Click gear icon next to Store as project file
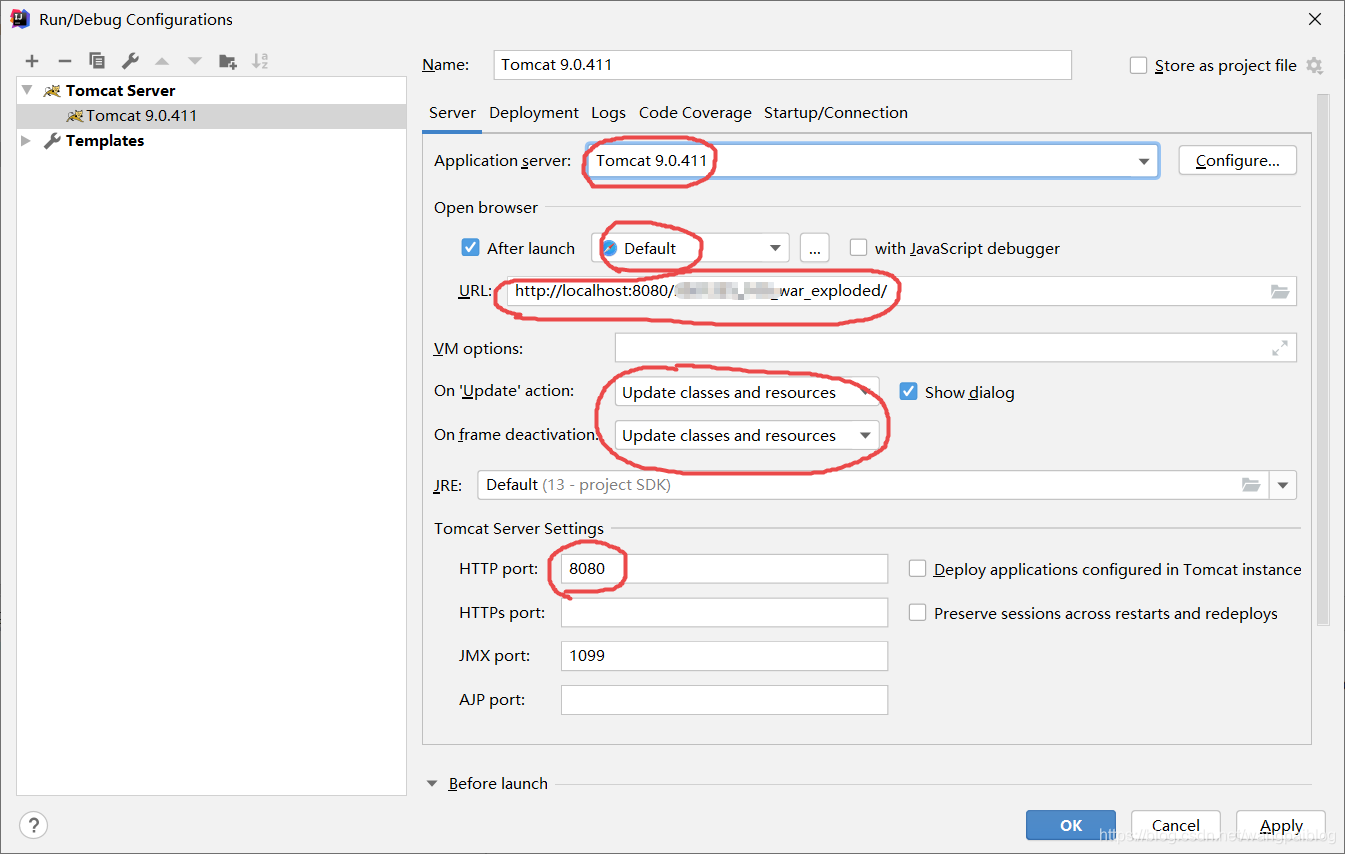Viewport: 1345px width, 854px height. pyautogui.click(x=1314, y=65)
